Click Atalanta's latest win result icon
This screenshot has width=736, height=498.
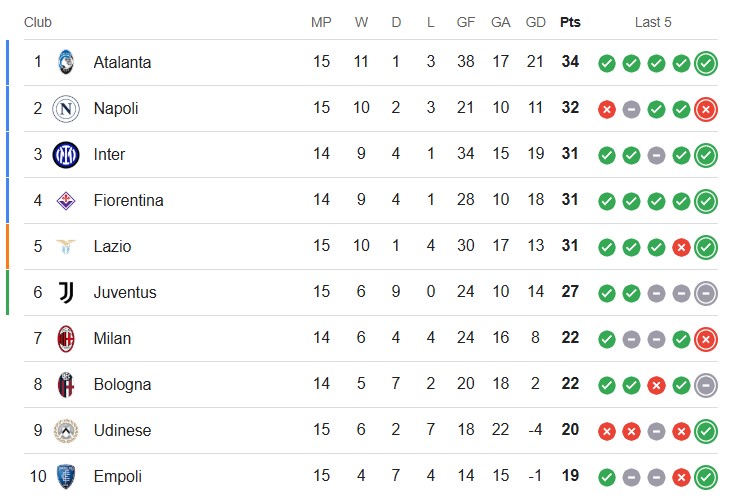(x=706, y=64)
